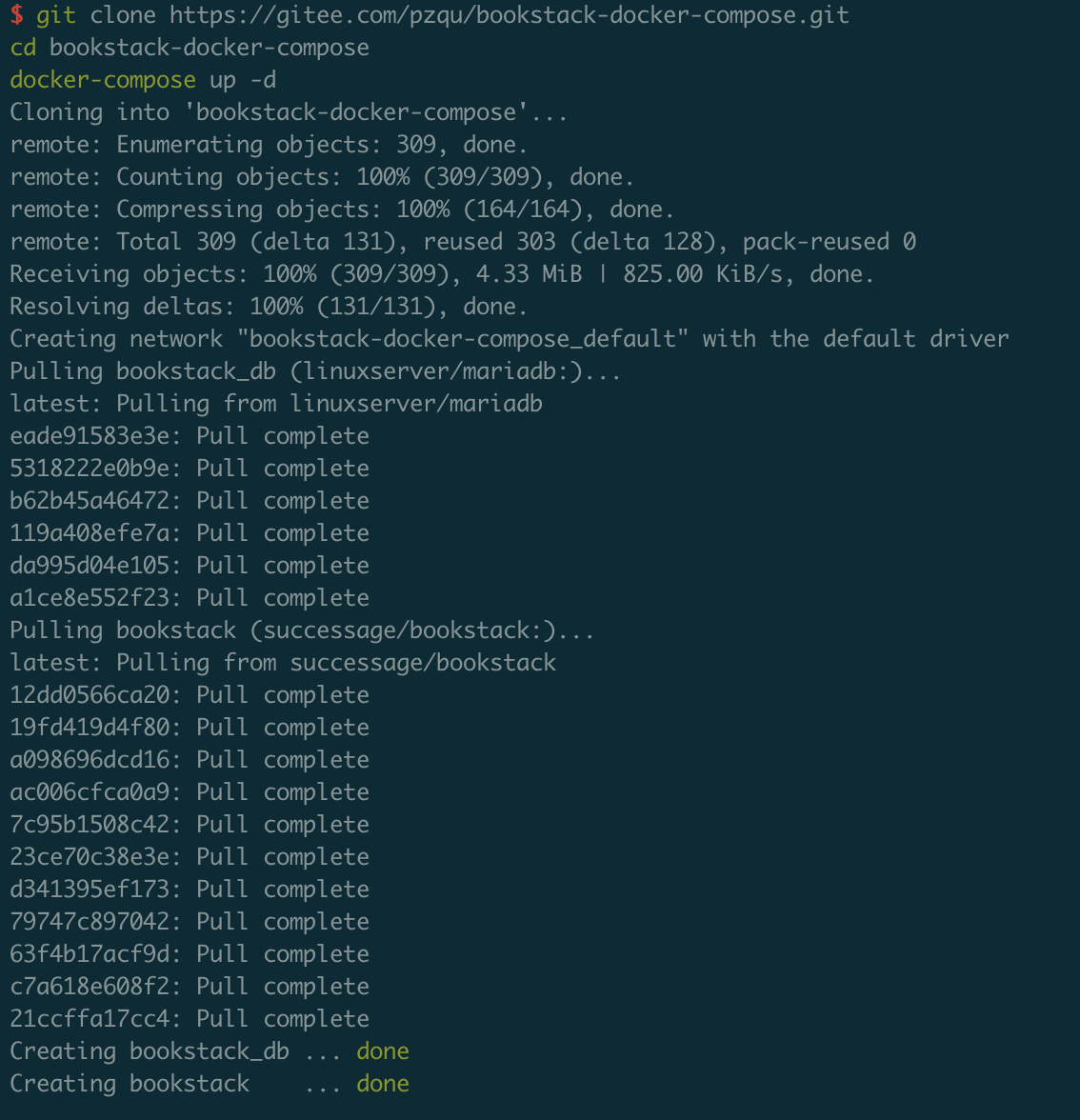This screenshot has width=1080, height=1120.
Task: Click the 'docker-compose' command text
Action: point(103,79)
